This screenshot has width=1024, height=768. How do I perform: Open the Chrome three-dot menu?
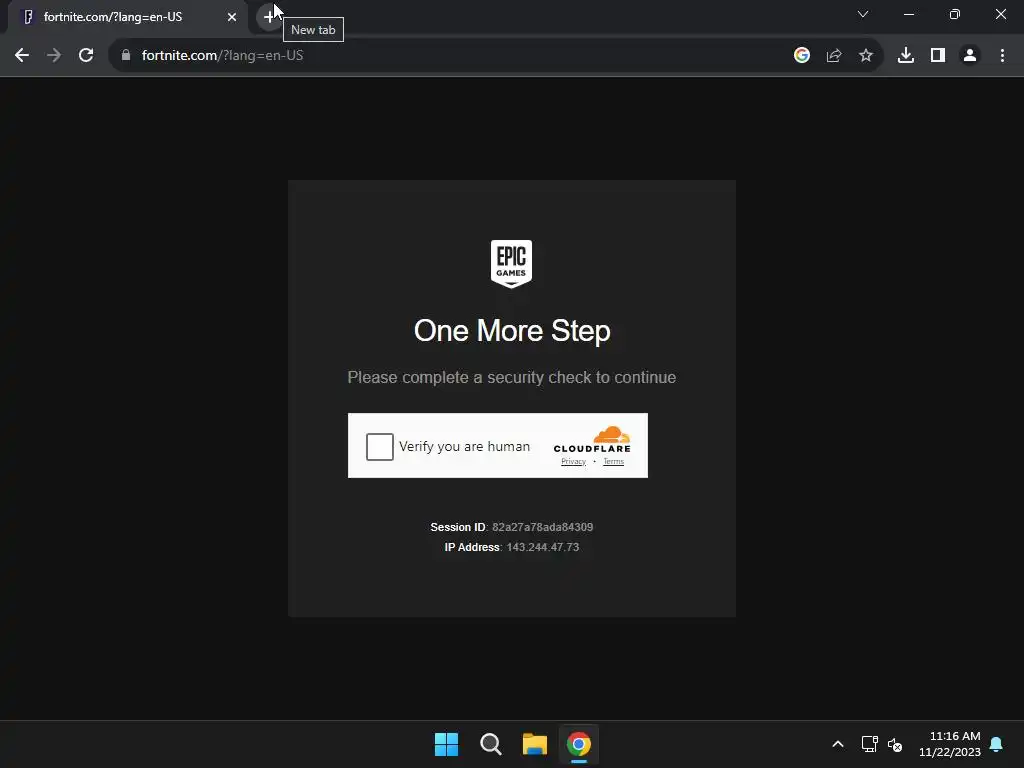click(x=1002, y=56)
